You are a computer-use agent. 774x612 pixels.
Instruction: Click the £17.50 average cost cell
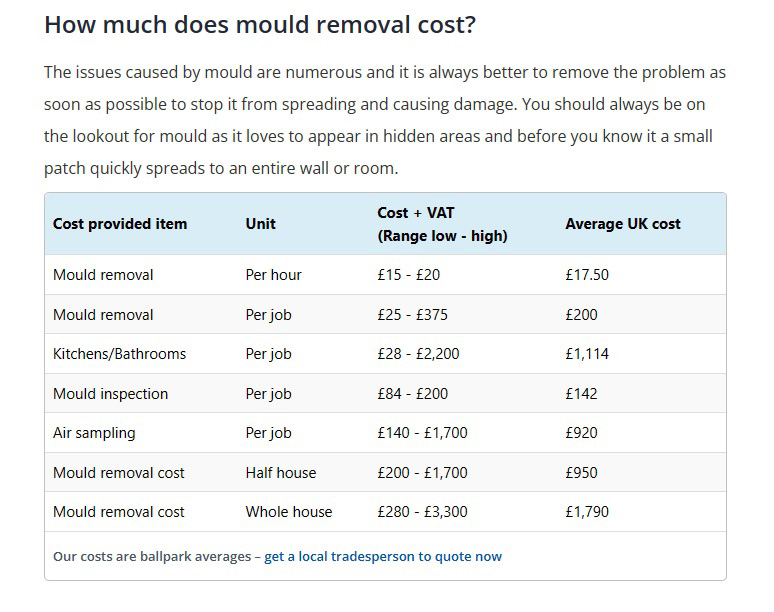click(x=587, y=275)
